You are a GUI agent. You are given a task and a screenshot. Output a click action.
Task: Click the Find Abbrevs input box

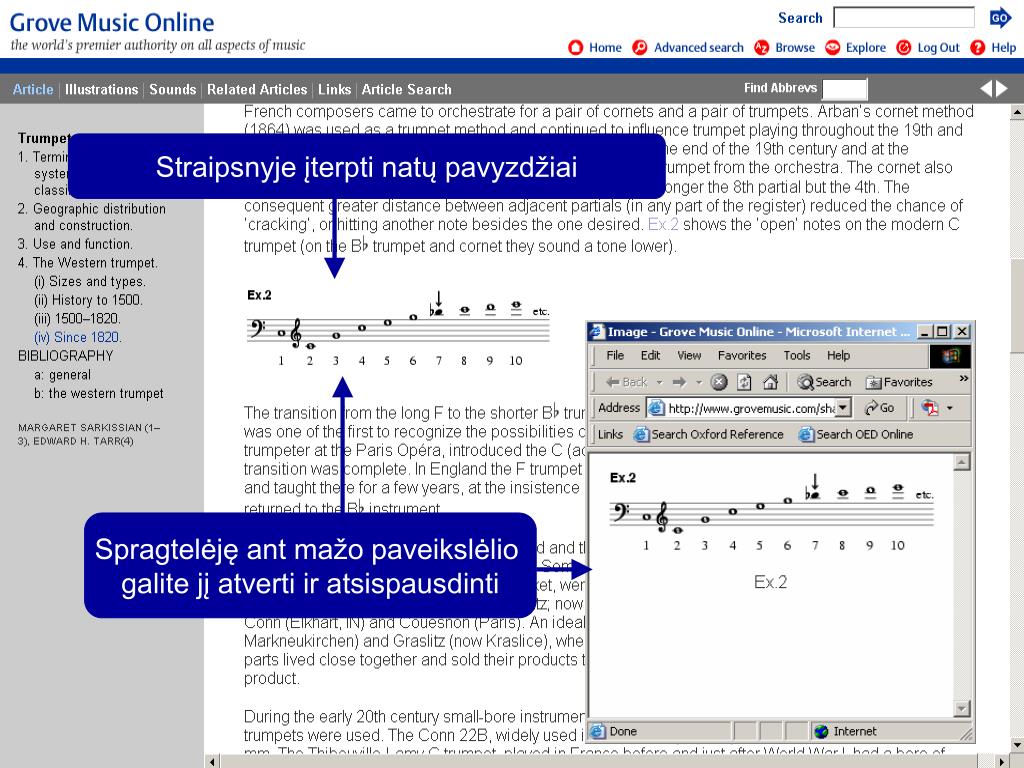click(845, 89)
